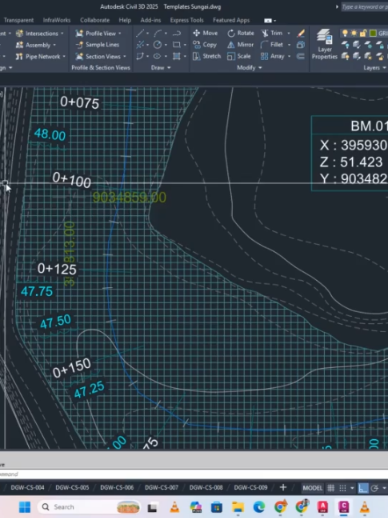Viewport: 388px width, 518px height.
Task: Select the Move tool
Action: pyautogui.click(x=205, y=33)
